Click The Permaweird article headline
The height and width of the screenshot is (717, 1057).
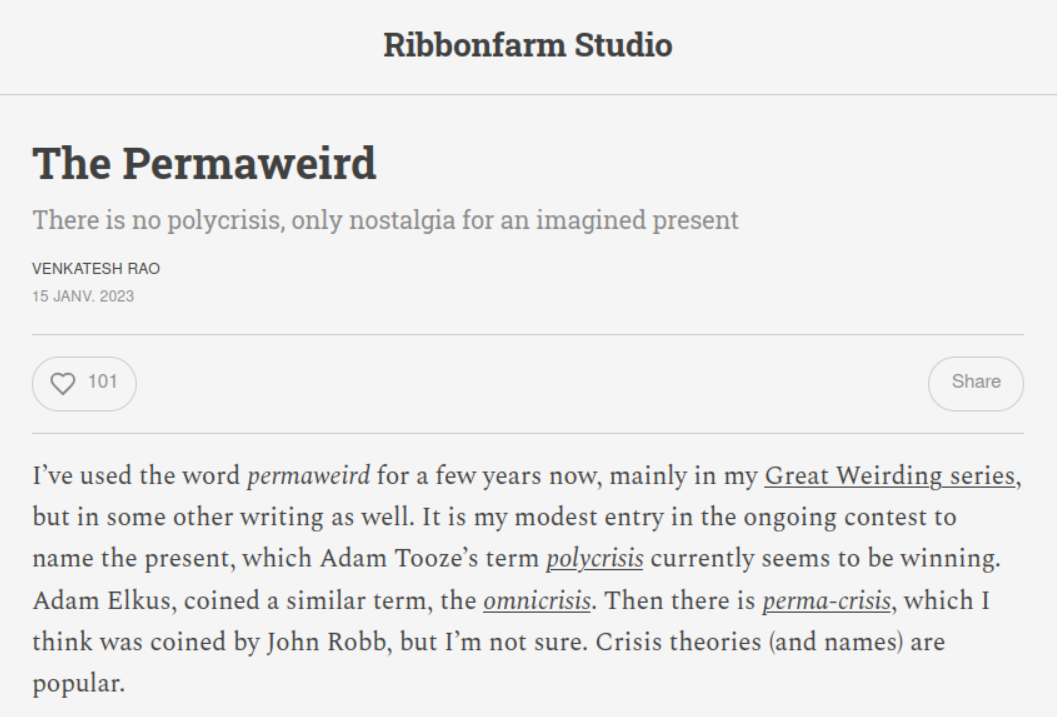point(204,163)
